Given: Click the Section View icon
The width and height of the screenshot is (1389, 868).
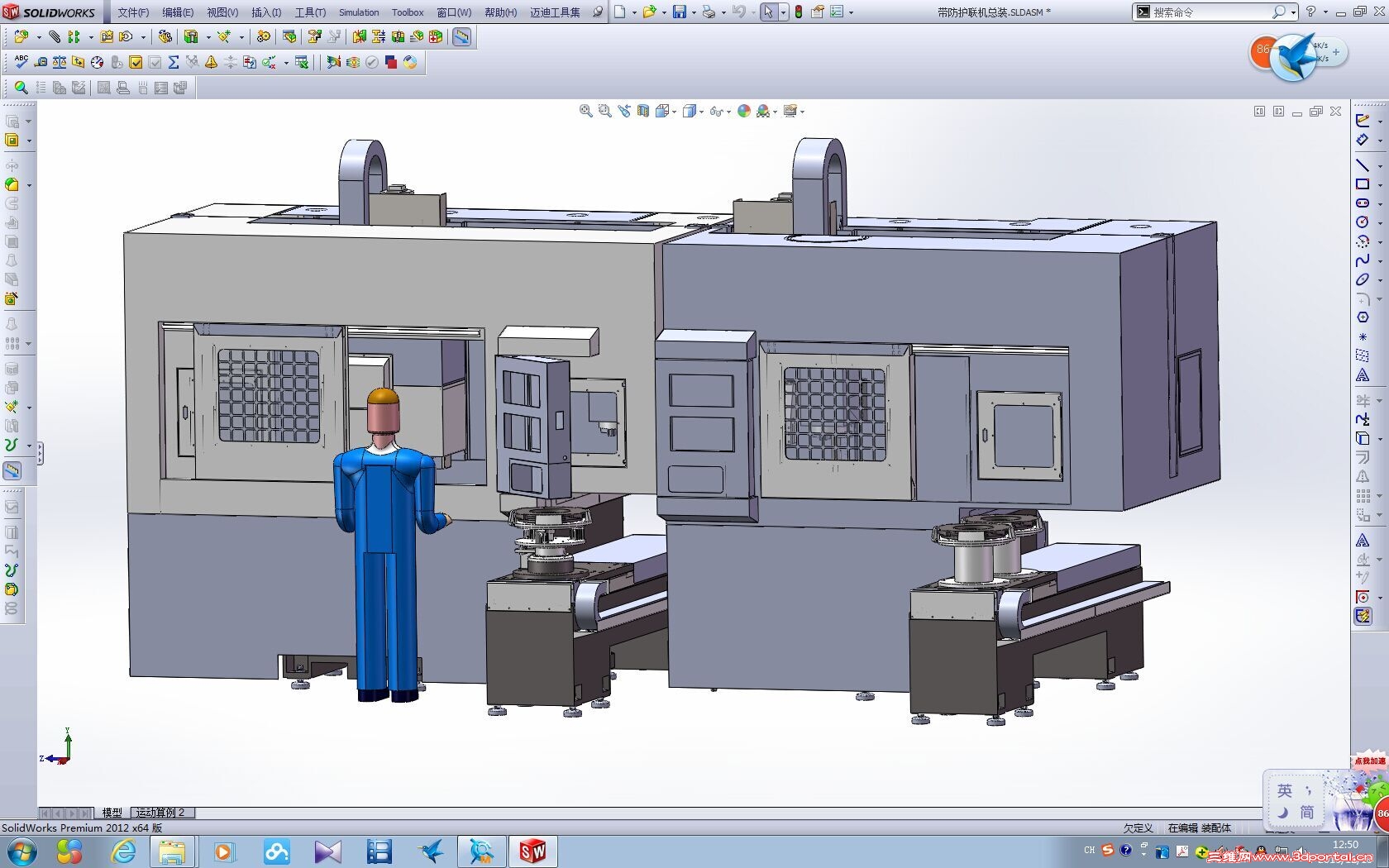Looking at the screenshot, I should coord(643,111).
